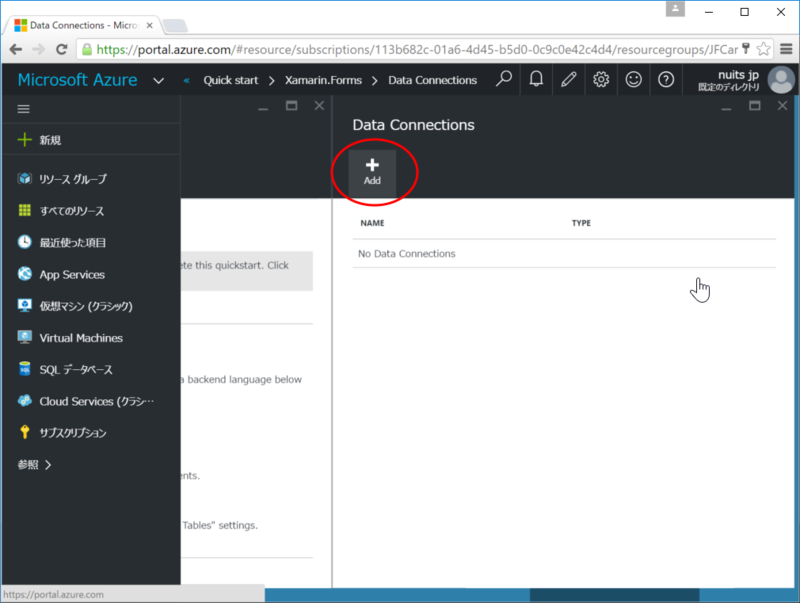Click the NAME column header
Screen dimensions: 800x603
point(372,223)
